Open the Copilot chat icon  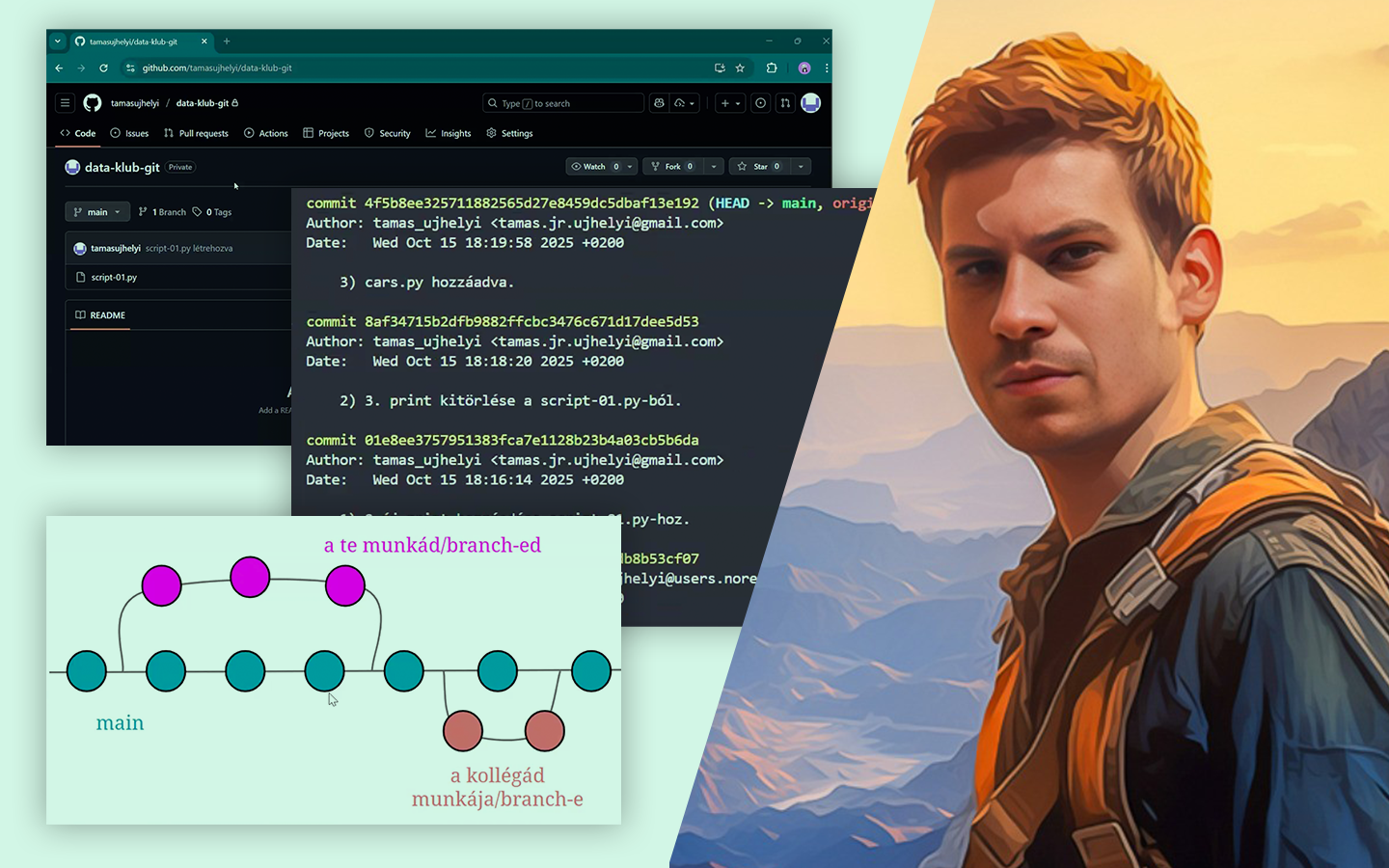coord(659,103)
